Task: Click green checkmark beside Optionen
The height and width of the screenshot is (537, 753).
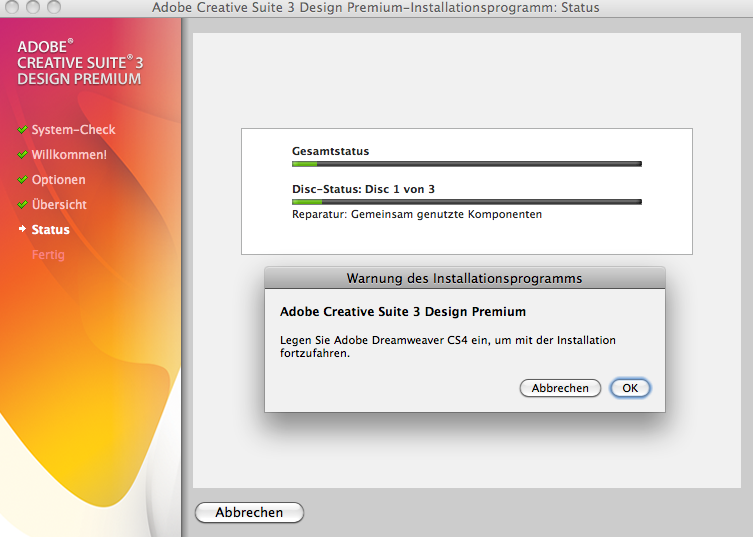Action: (22, 180)
